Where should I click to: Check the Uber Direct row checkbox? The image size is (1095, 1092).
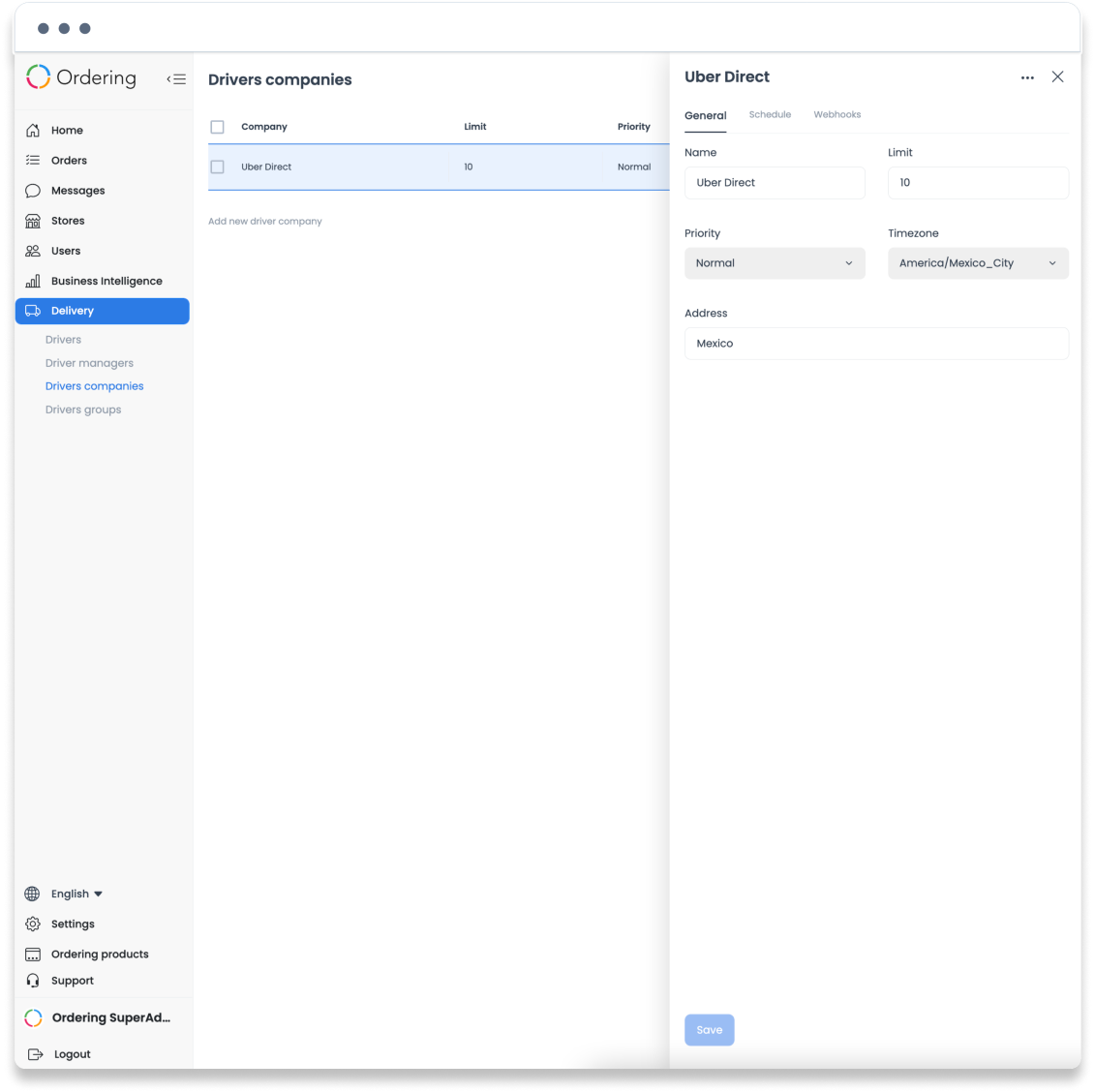217,167
